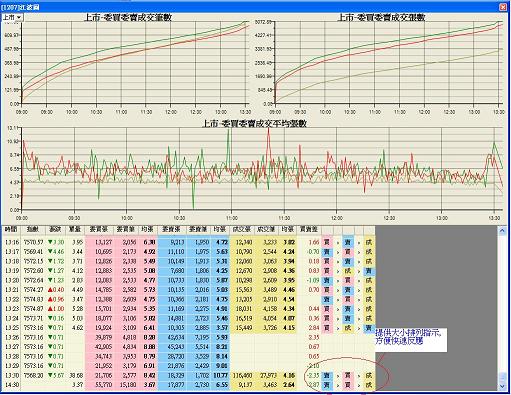
Task: Select the 14:30 table row time cell
Action: click(x=11, y=385)
